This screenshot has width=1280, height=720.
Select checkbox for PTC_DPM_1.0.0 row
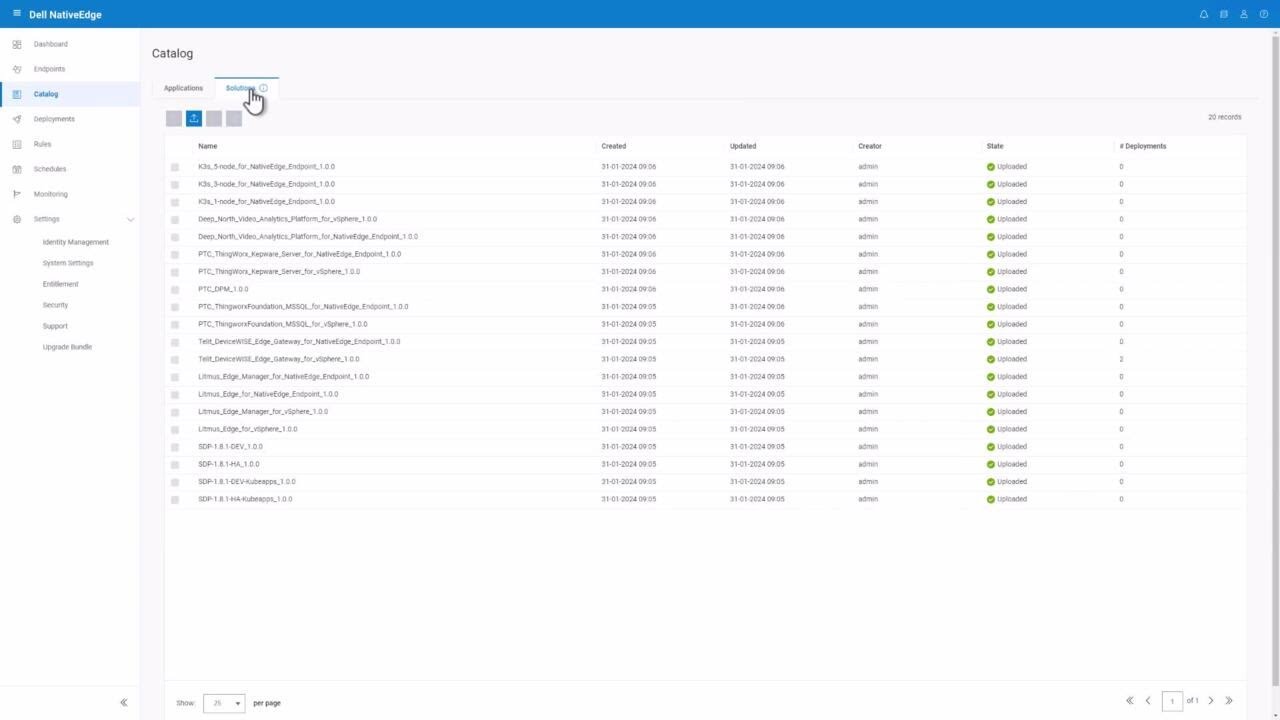[175, 290]
